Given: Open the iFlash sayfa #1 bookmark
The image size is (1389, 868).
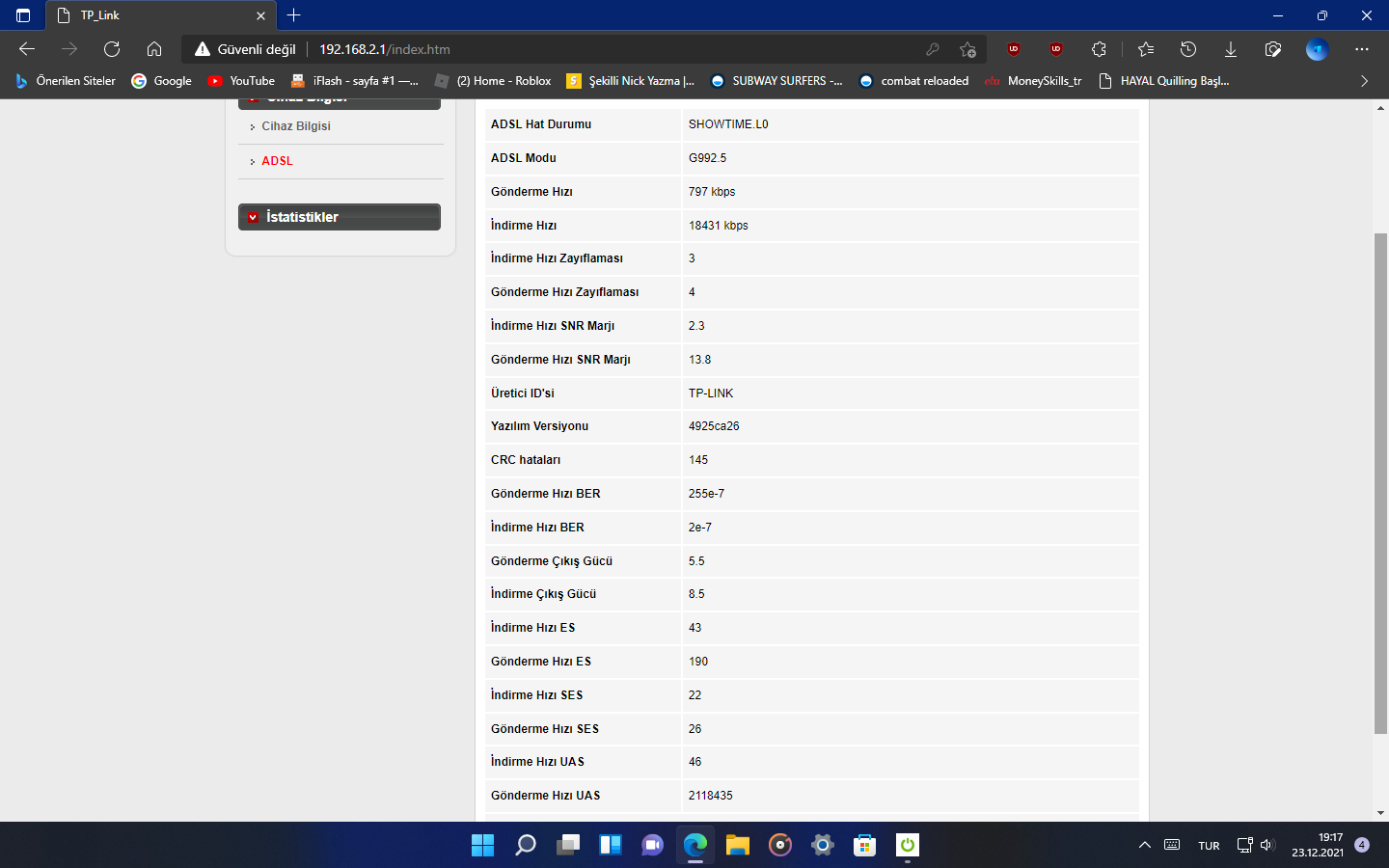Looking at the screenshot, I should [355, 81].
